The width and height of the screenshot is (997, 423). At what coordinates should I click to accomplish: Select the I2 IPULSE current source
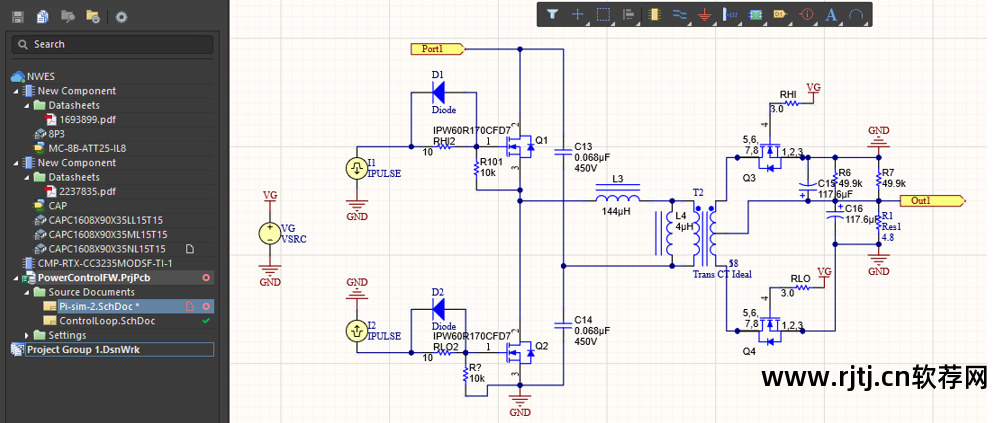tap(357, 331)
